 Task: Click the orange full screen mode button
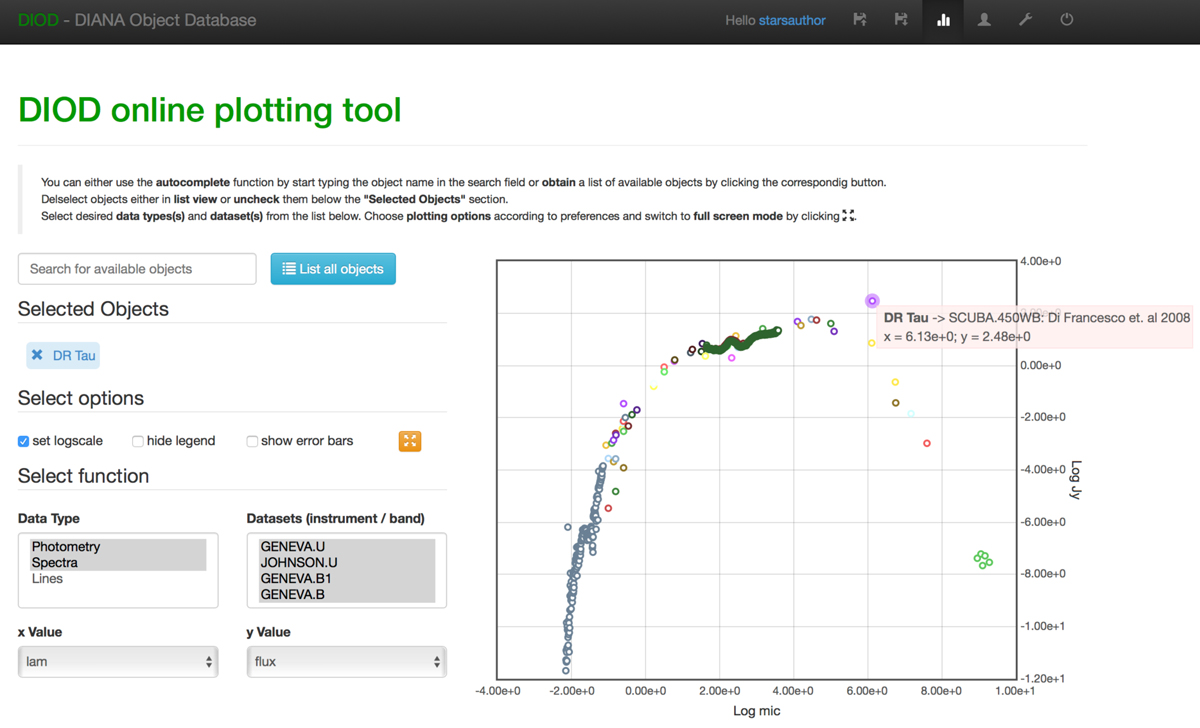click(x=410, y=441)
